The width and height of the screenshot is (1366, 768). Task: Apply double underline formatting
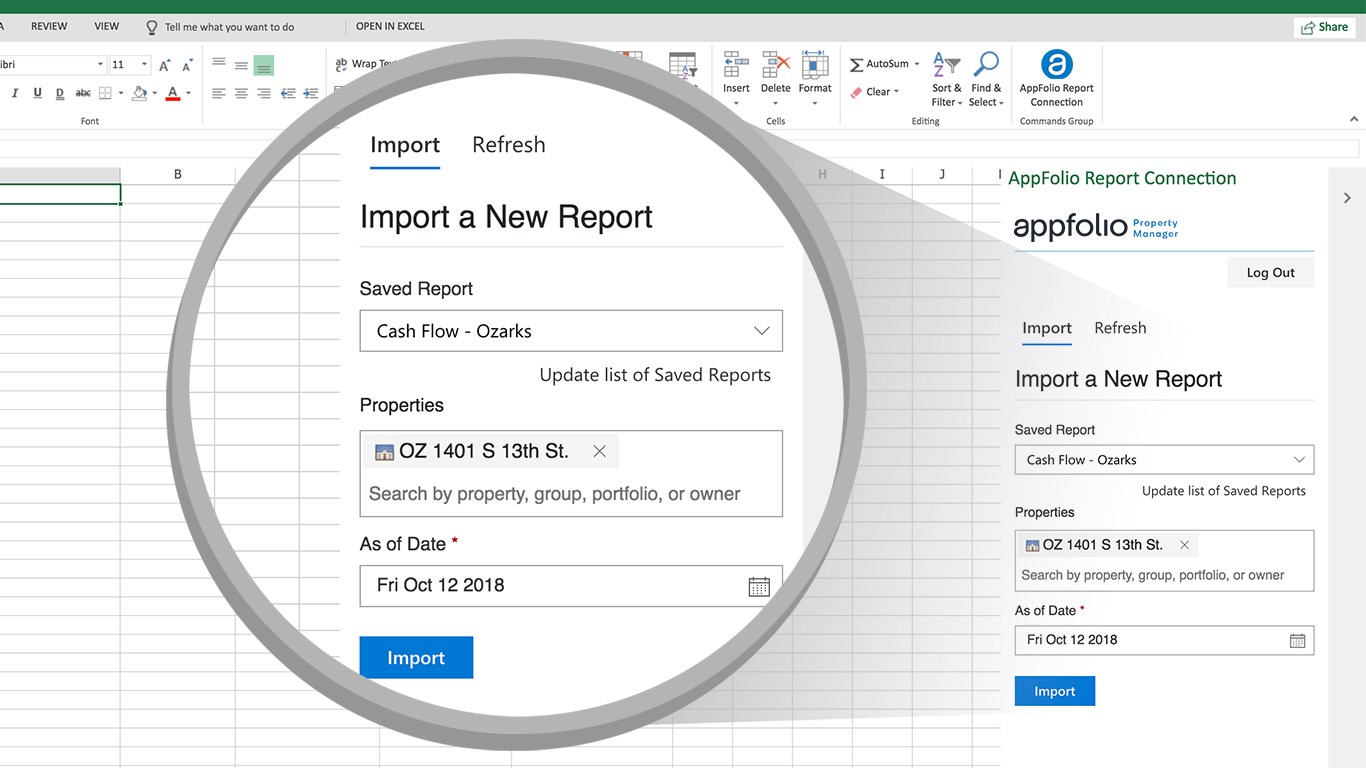(60, 93)
